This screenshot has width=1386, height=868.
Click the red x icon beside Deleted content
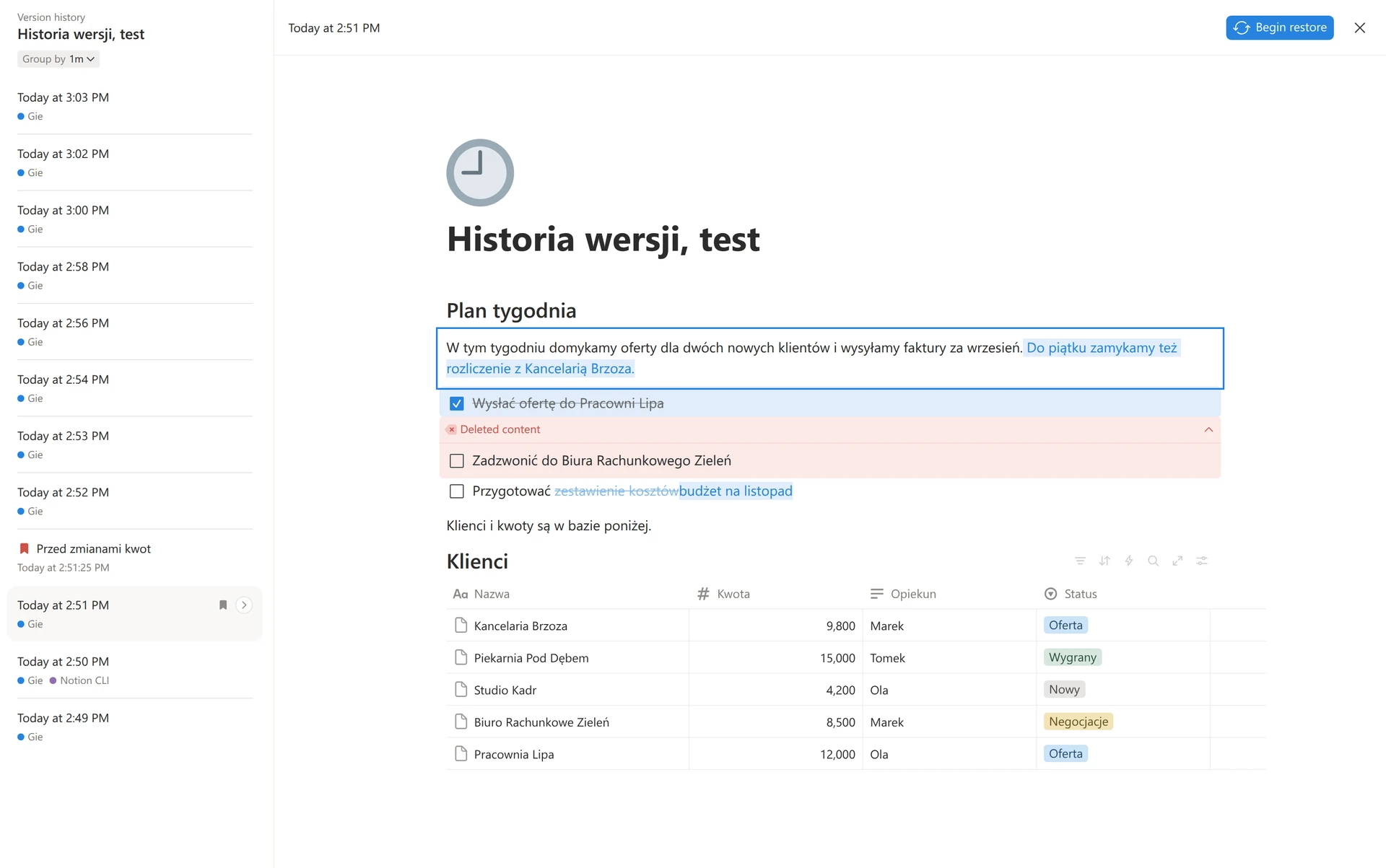pos(451,429)
